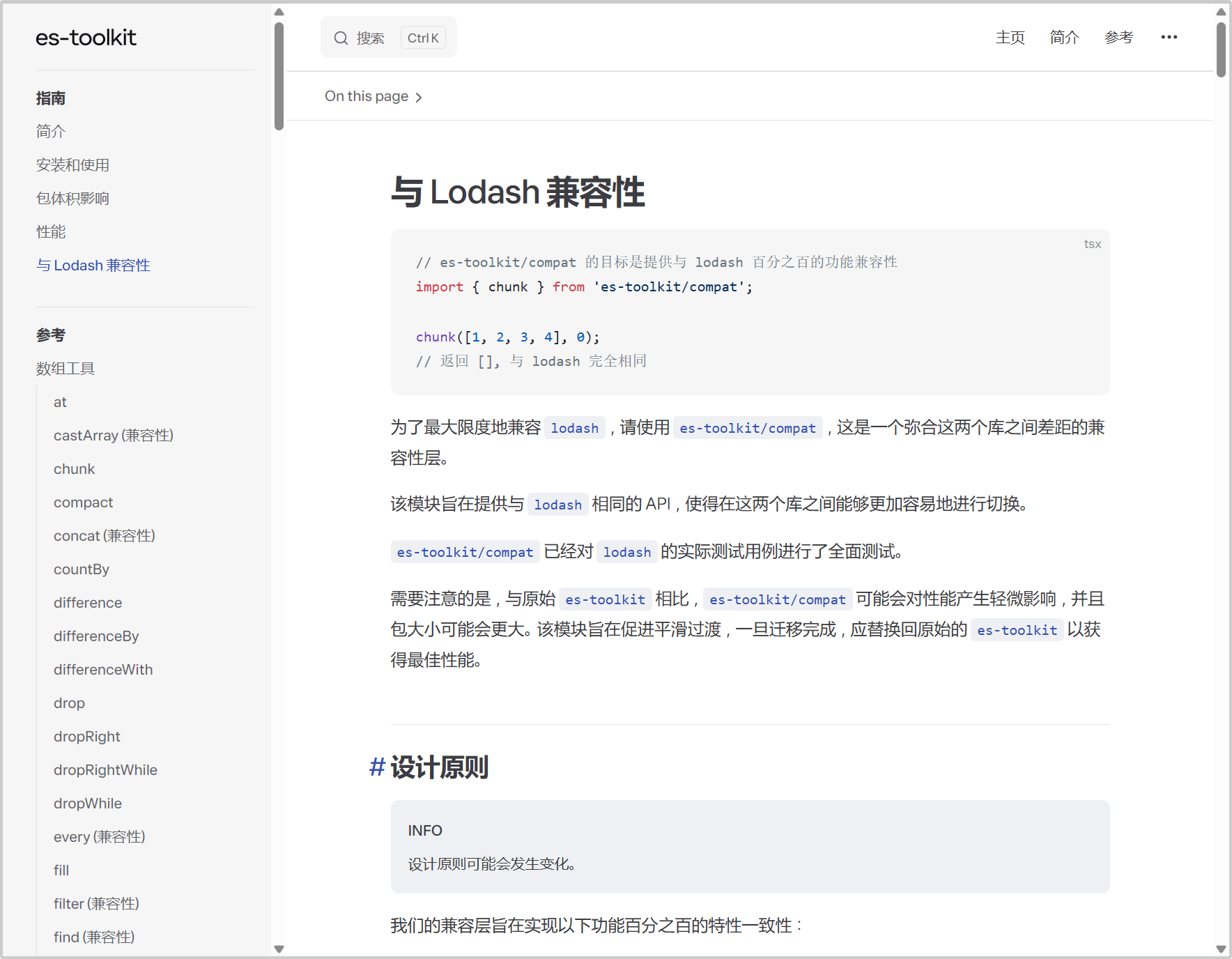The width and height of the screenshot is (1232, 959).
Task: Click the 设计原则可能会发生变化 note text
Action: click(x=492, y=864)
